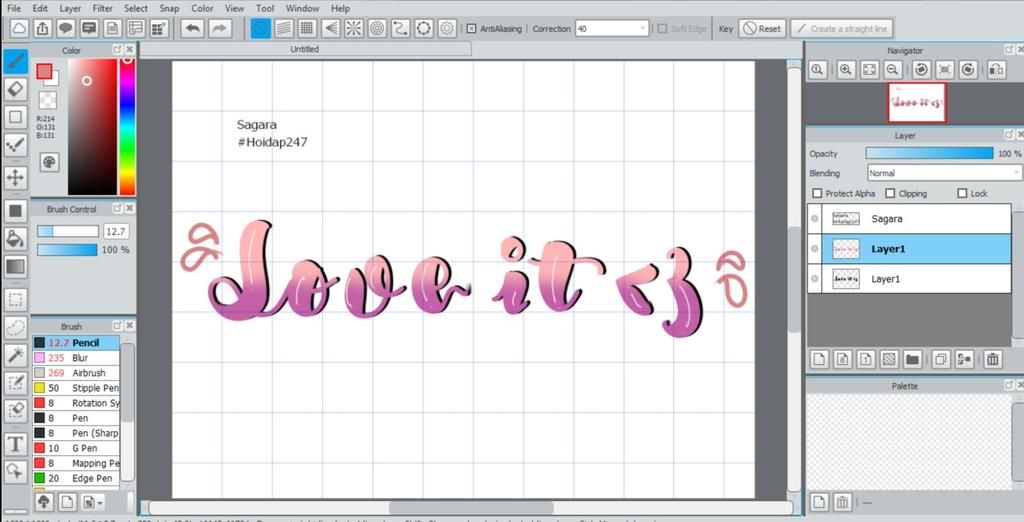Open the Filter menu
Screen dimensions: 1024x522
103,8
